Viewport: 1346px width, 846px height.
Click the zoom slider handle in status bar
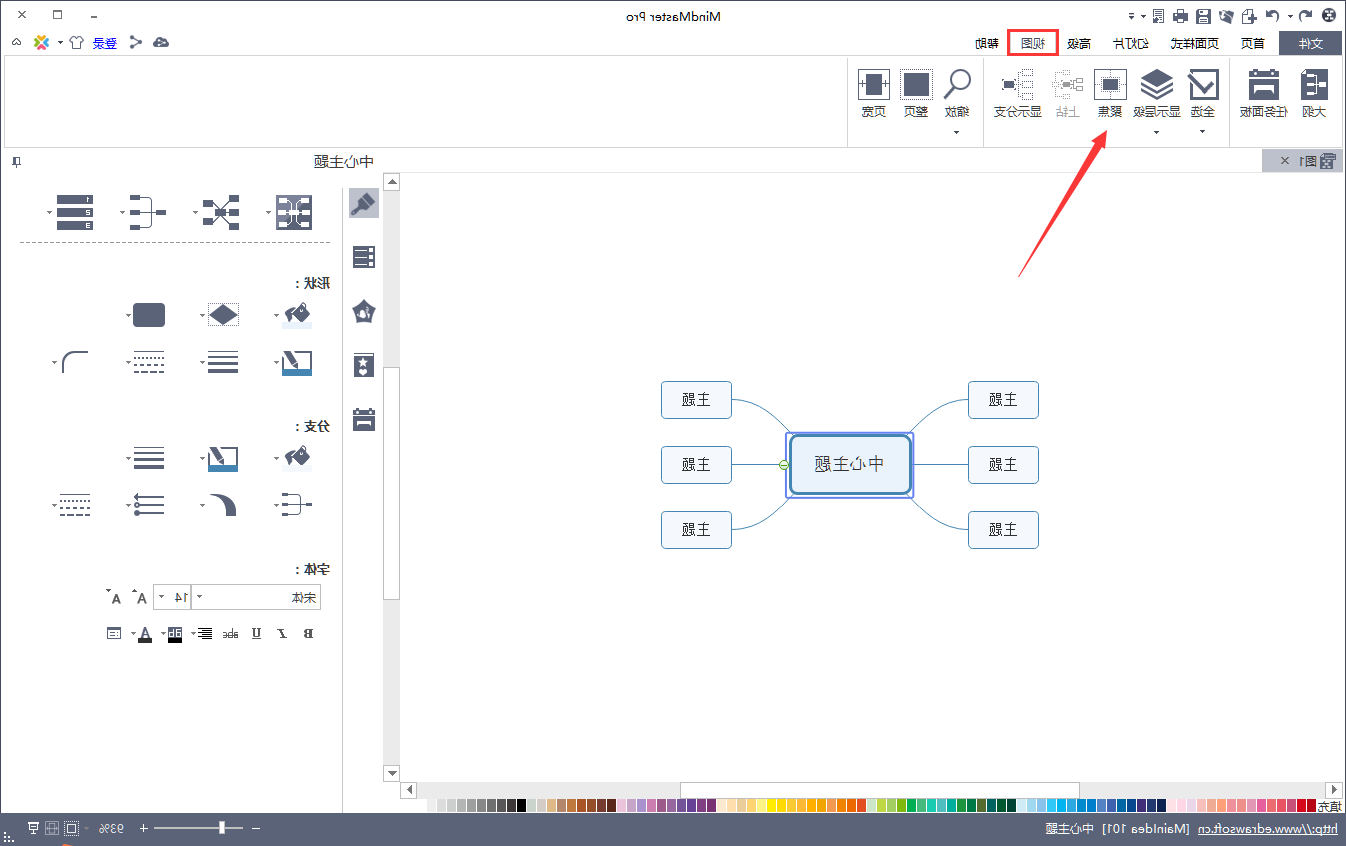pyautogui.click(x=223, y=828)
